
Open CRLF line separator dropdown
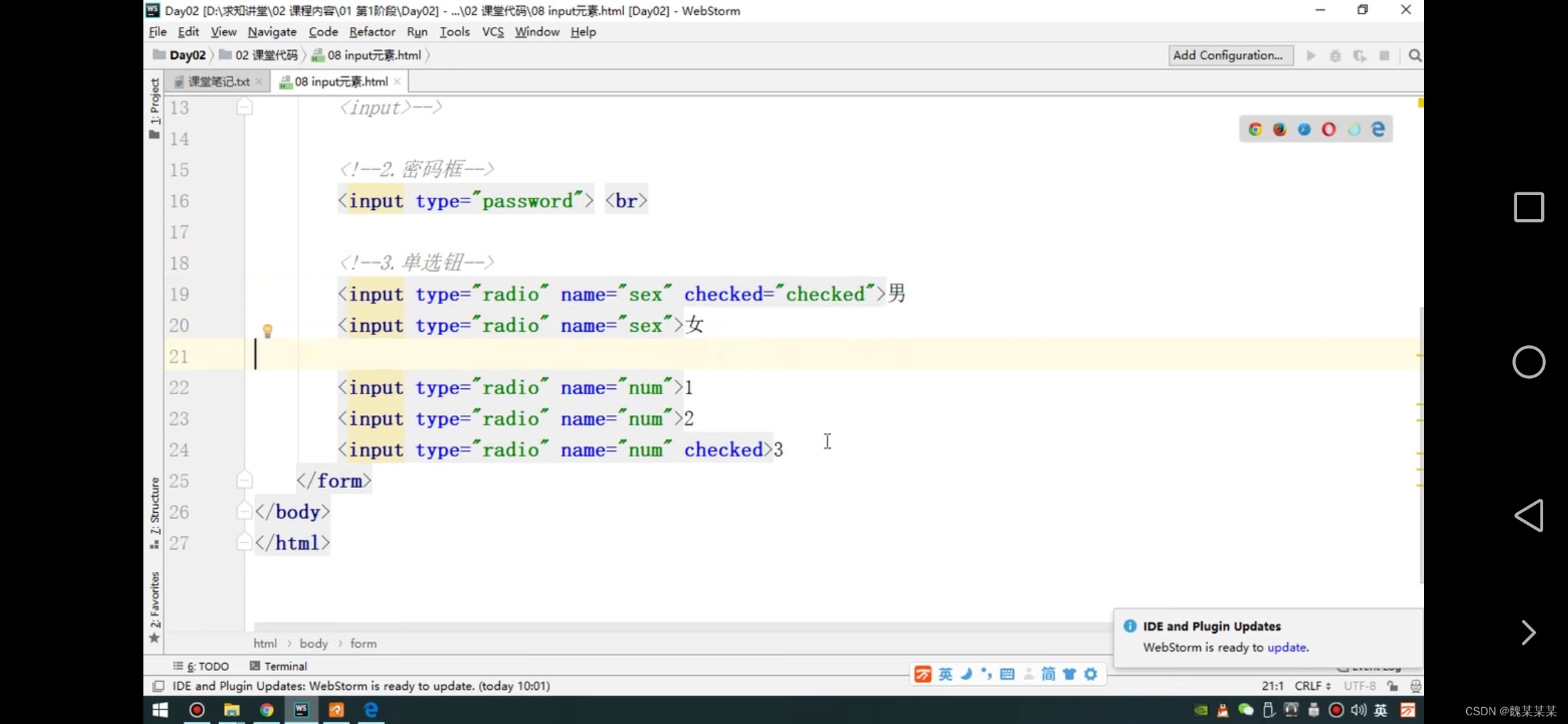pyautogui.click(x=1312, y=686)
